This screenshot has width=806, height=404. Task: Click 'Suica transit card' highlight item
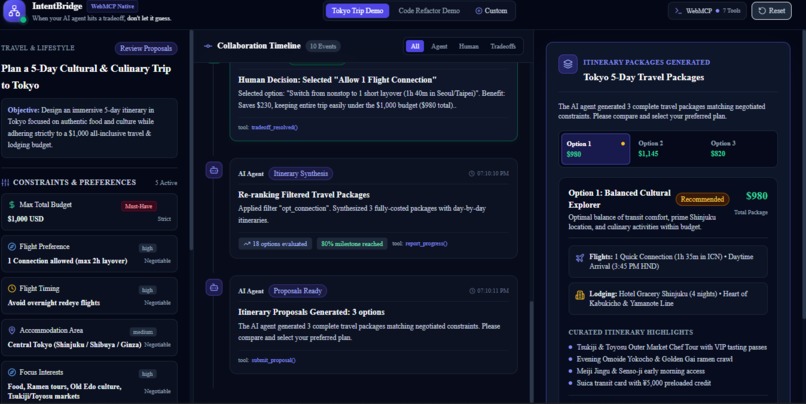644,383
